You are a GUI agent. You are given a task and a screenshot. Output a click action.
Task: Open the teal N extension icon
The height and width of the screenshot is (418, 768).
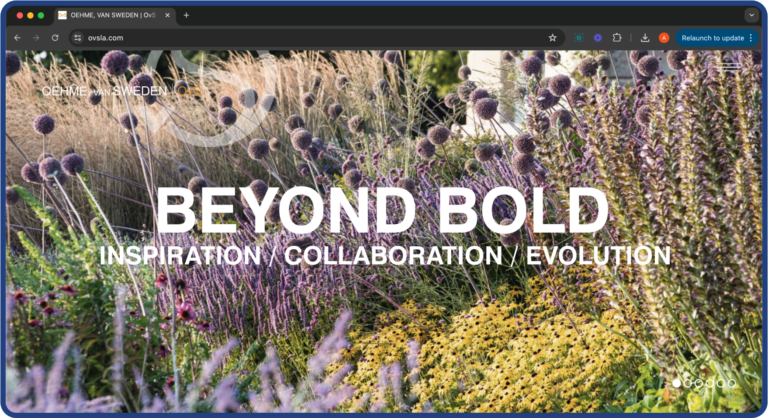tap(578, 38)
